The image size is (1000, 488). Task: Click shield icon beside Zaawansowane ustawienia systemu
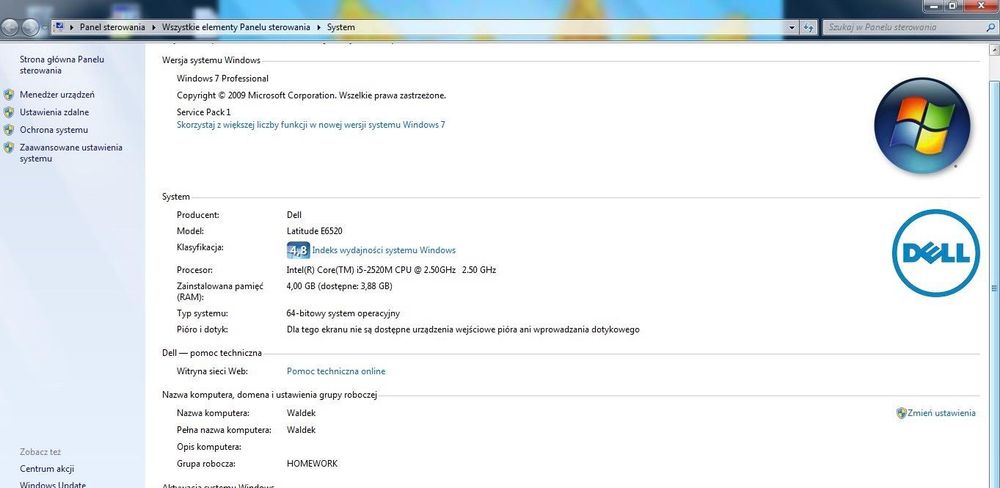(8, 147)
